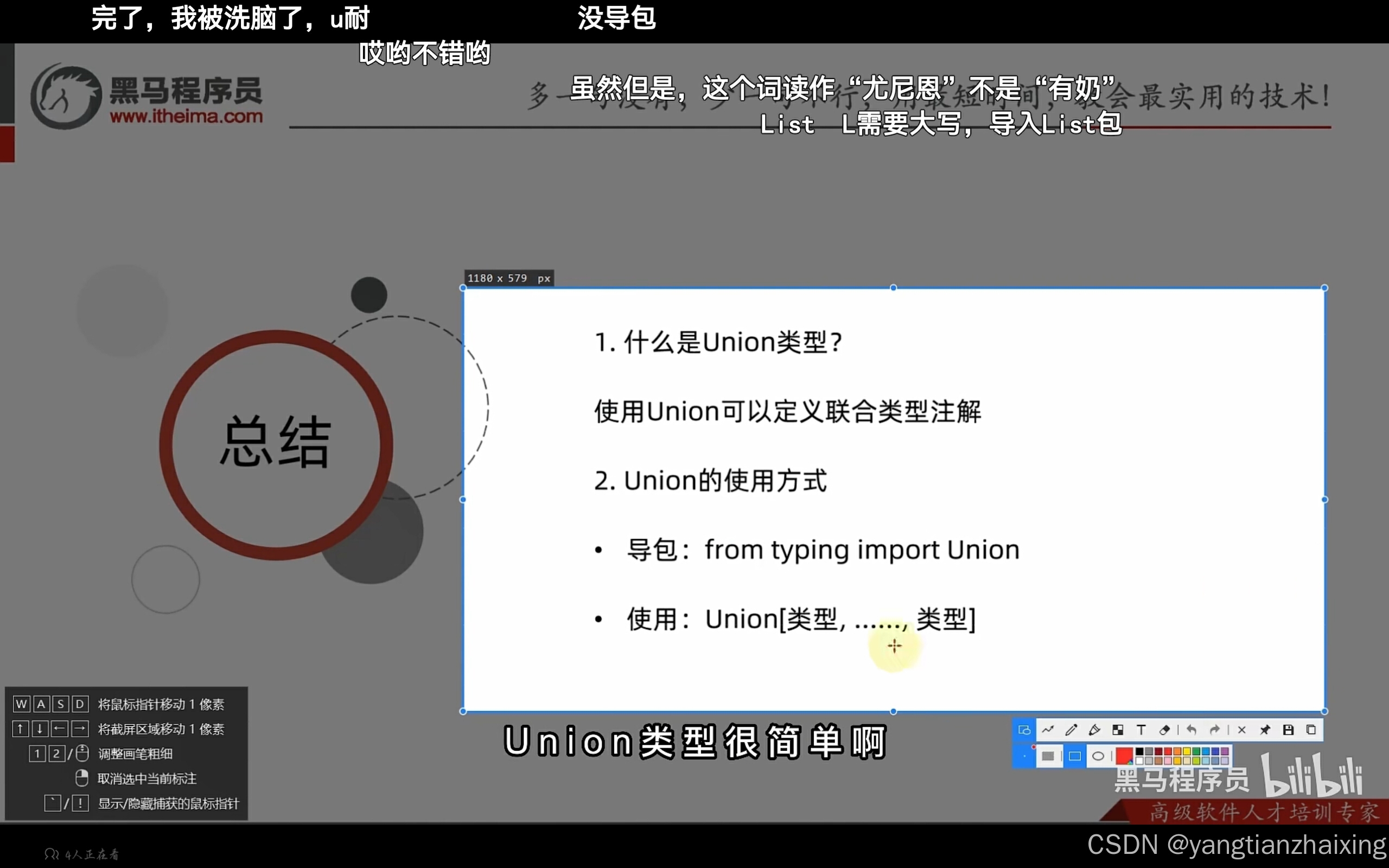Select the highlighter marker tool
1389x868 pixels.
click(1094, 730)
